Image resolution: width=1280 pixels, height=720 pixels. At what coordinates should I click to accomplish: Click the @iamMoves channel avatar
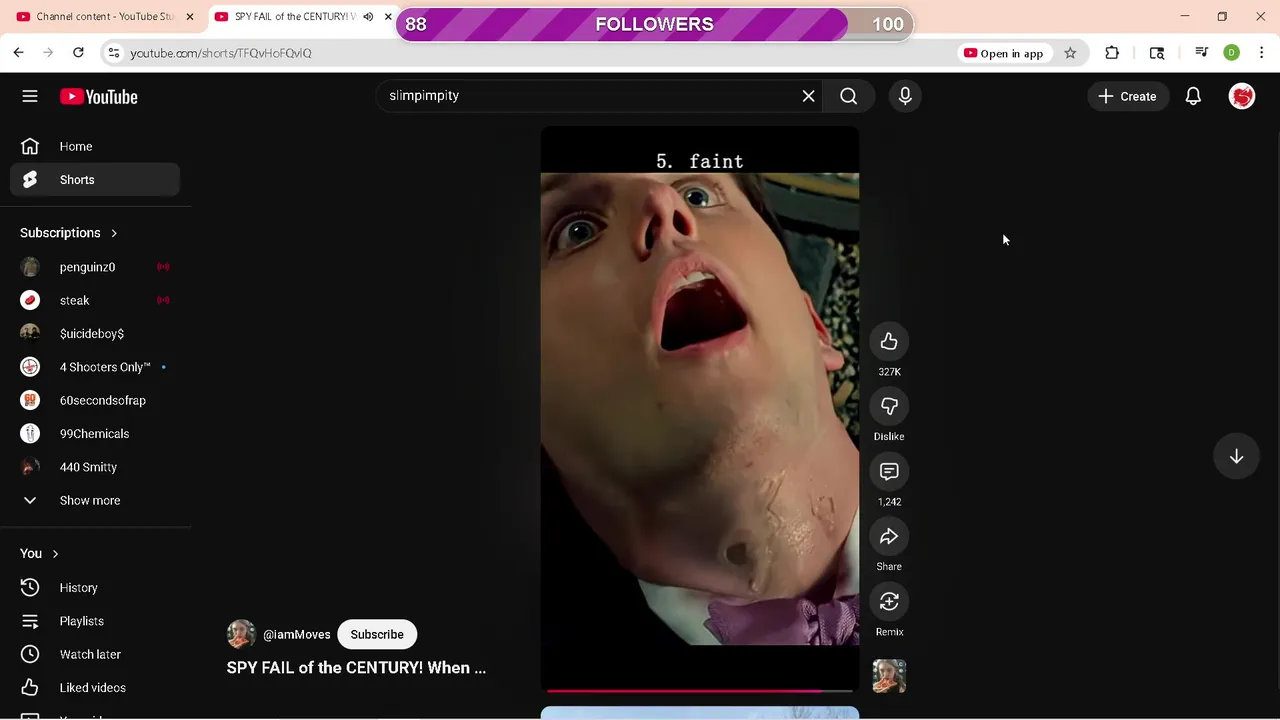tap(241, 634)
